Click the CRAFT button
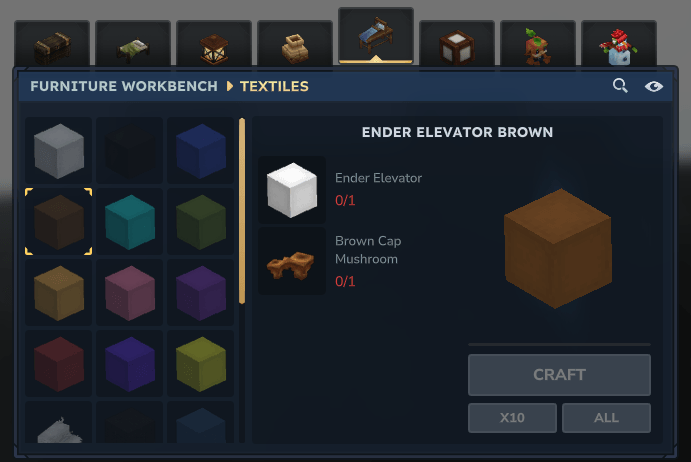The image size is (691, 462). [559, 375]
